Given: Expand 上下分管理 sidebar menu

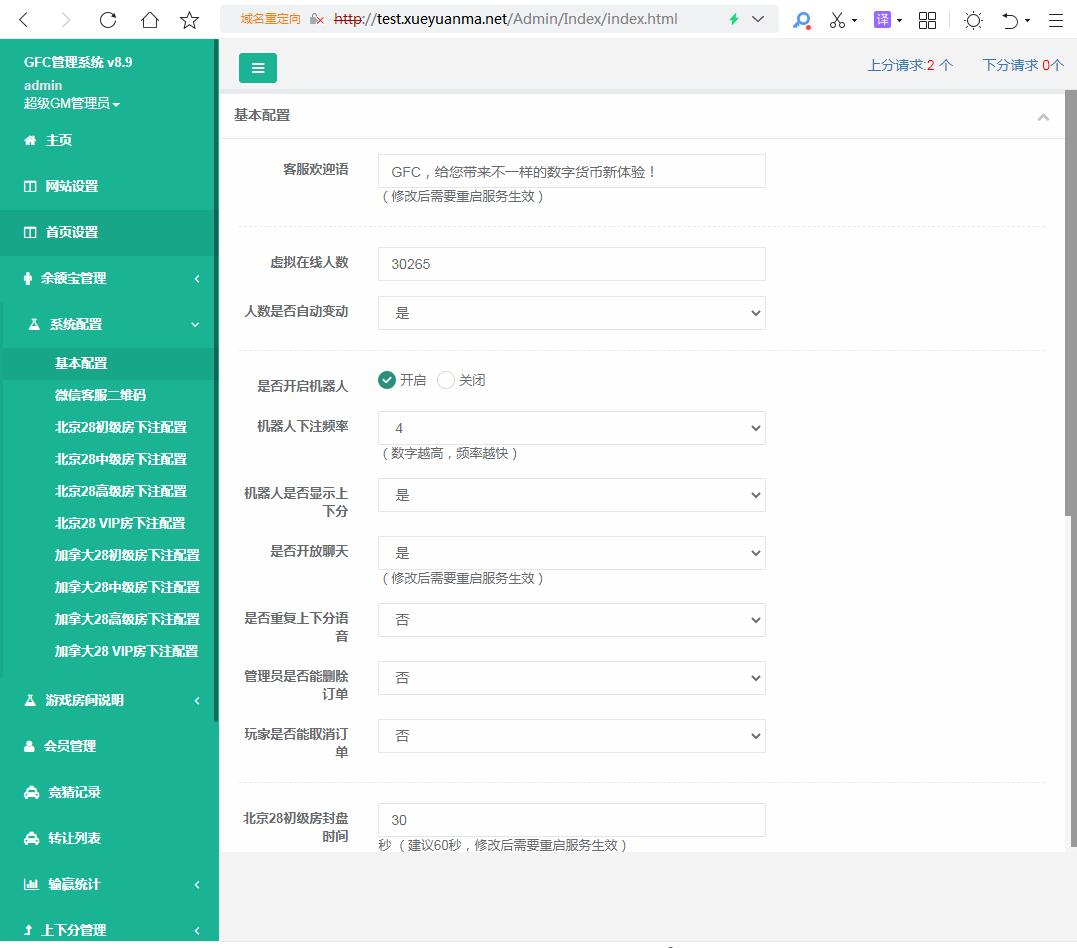Looking at the screenshot, I should (109, 930).
